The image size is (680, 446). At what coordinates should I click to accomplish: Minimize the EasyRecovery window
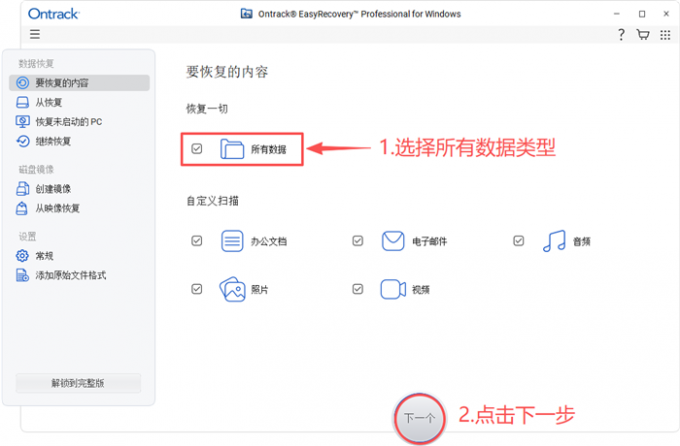(617, 14)
